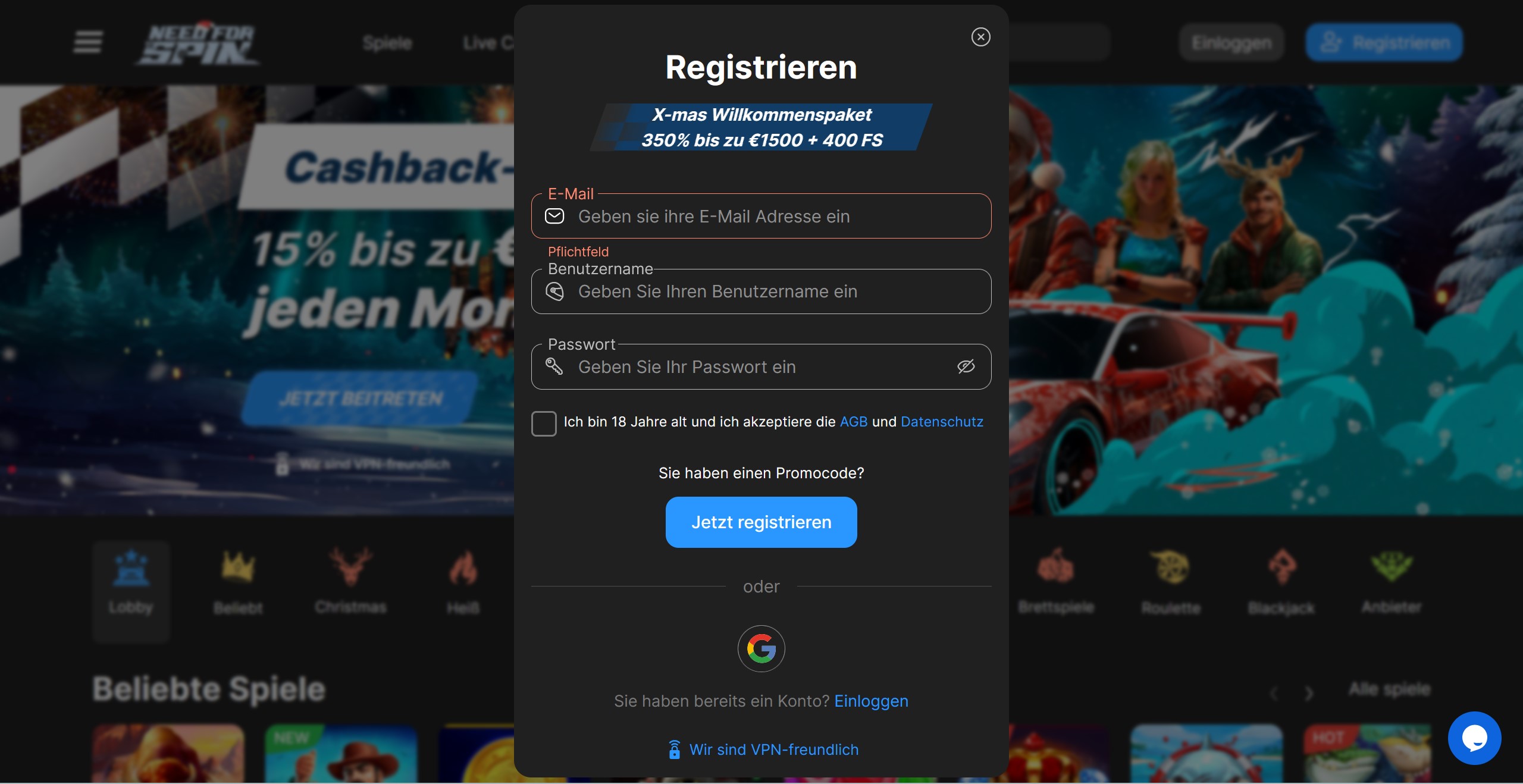Open the hamburger menu icon
Viewport: 1523px width, 784px height.
87,42
